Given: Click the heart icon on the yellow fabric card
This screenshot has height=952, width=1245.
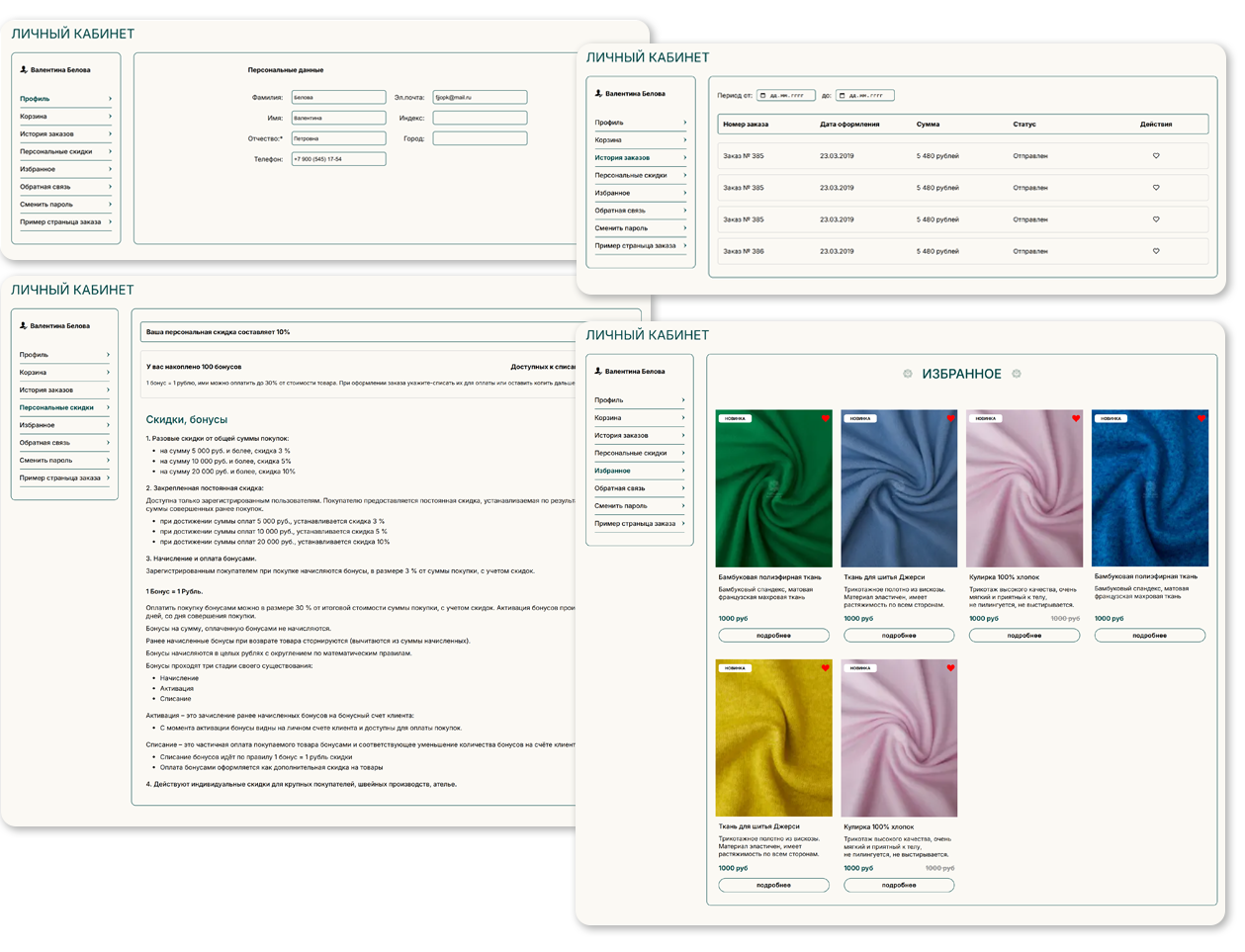Looking at the screenshot, I should point(826,668).
